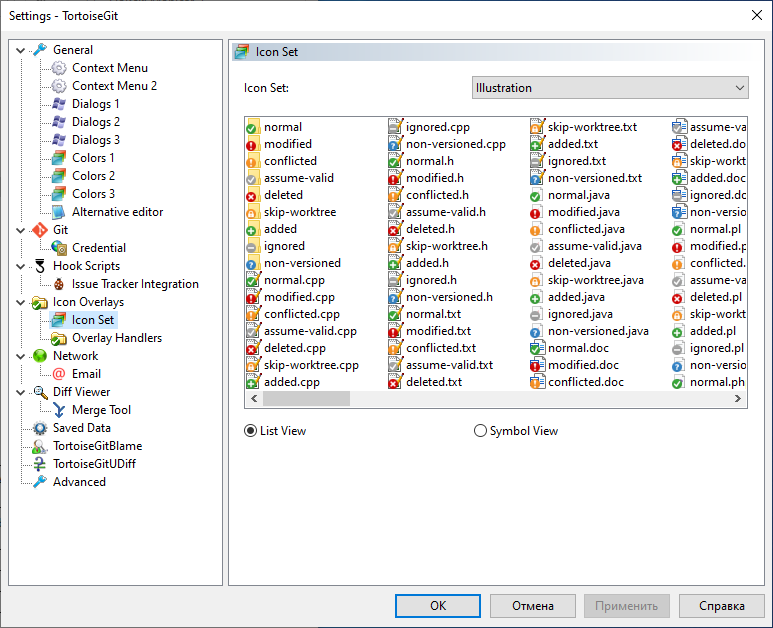Click the 'non-versioned' question mark icon

[253, 263]
